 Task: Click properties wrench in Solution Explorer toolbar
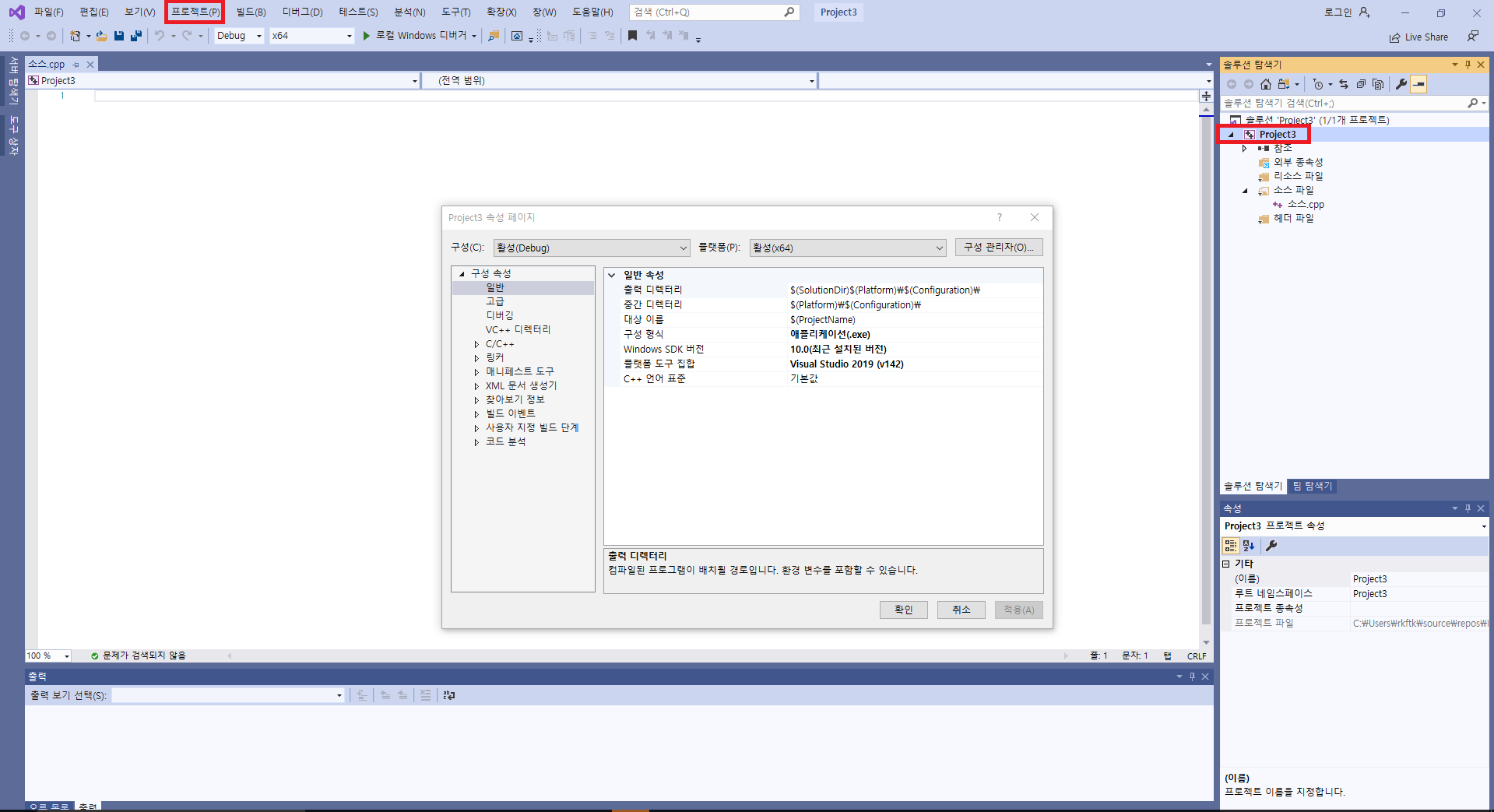(1401, 84)
